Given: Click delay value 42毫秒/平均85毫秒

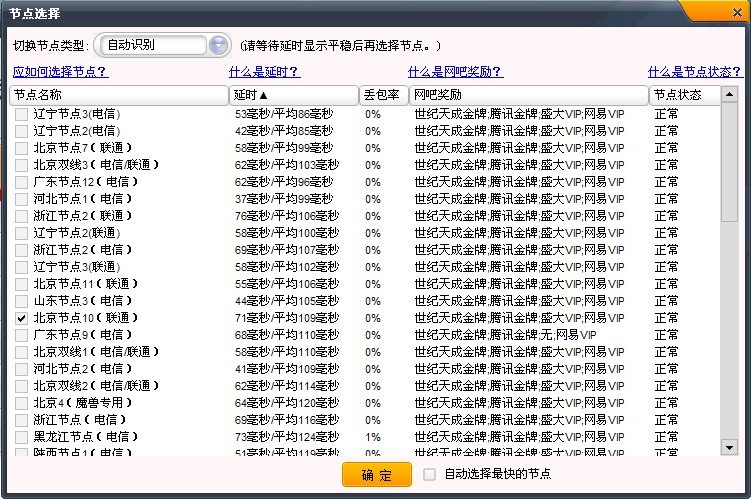Looking at the screenshot, I should (x=284, y=131).
